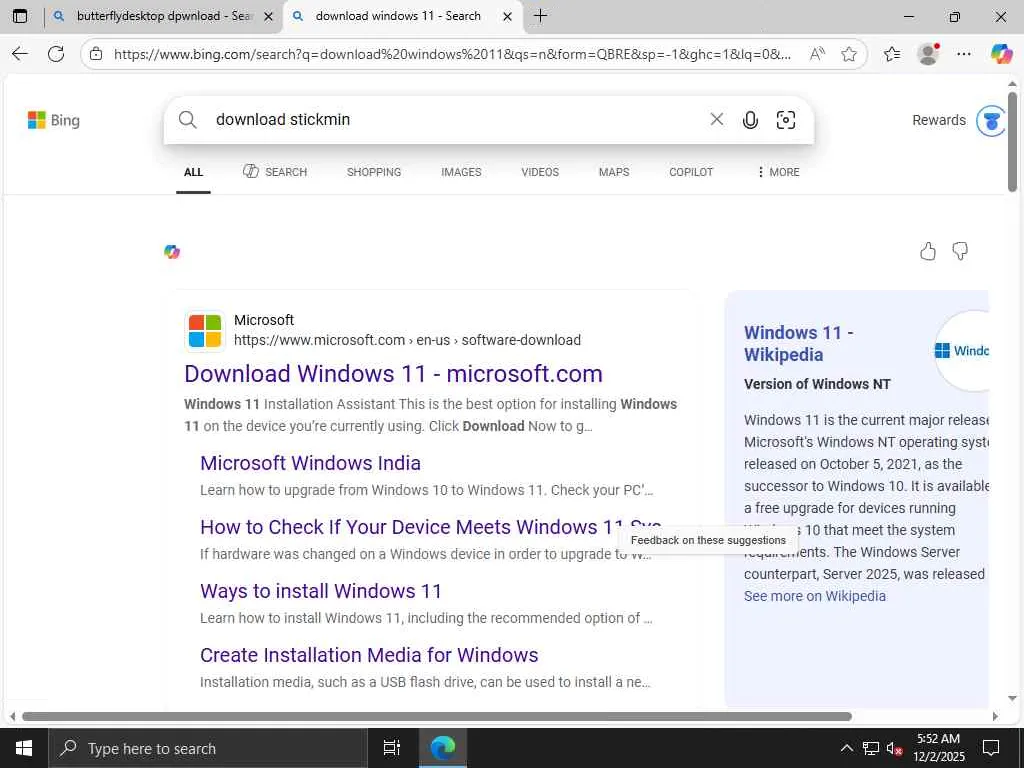This screenshot has height=768, width=1024.
Task: Select the ALL results tab
Action: point(193,172)
